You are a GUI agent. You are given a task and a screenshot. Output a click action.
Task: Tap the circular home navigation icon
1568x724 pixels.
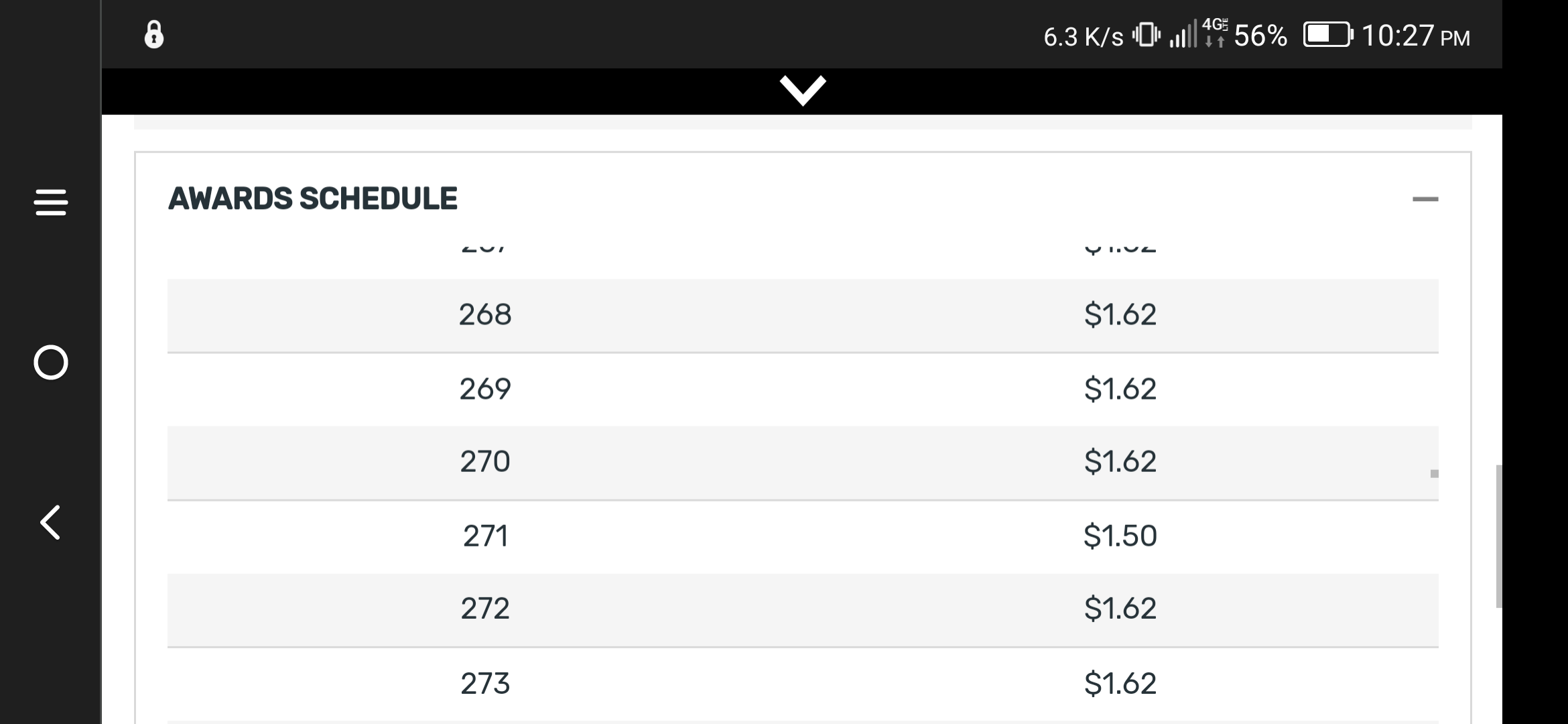(51, 362)
